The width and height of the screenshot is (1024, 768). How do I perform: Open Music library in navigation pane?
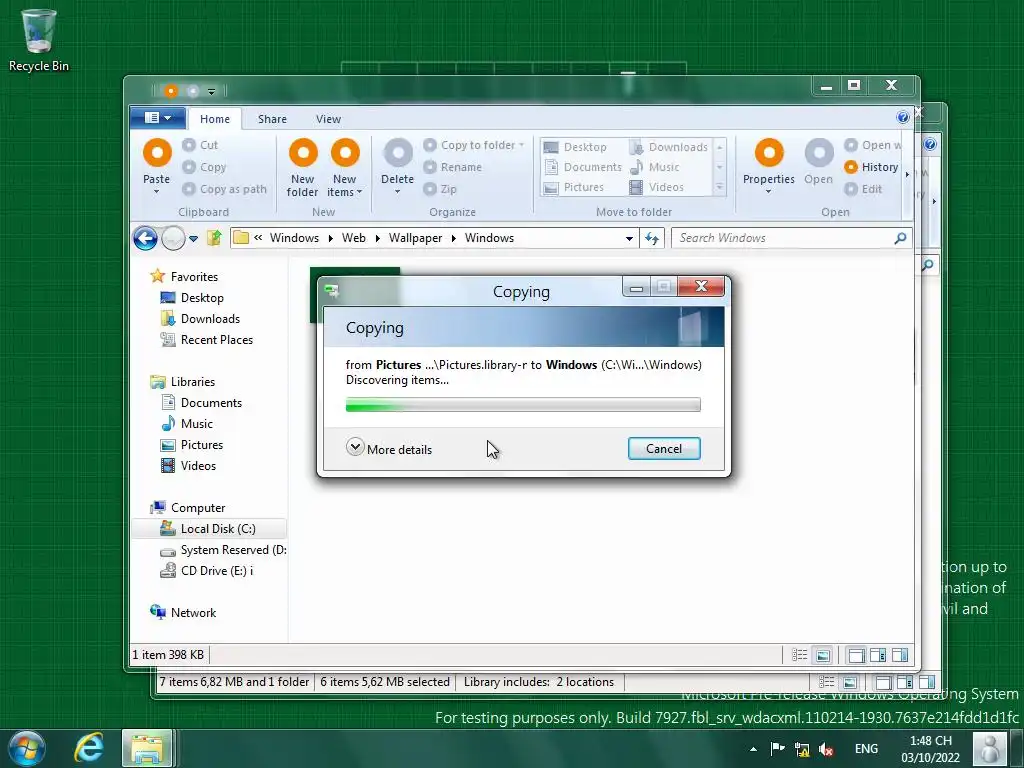[x=197, y=424]
